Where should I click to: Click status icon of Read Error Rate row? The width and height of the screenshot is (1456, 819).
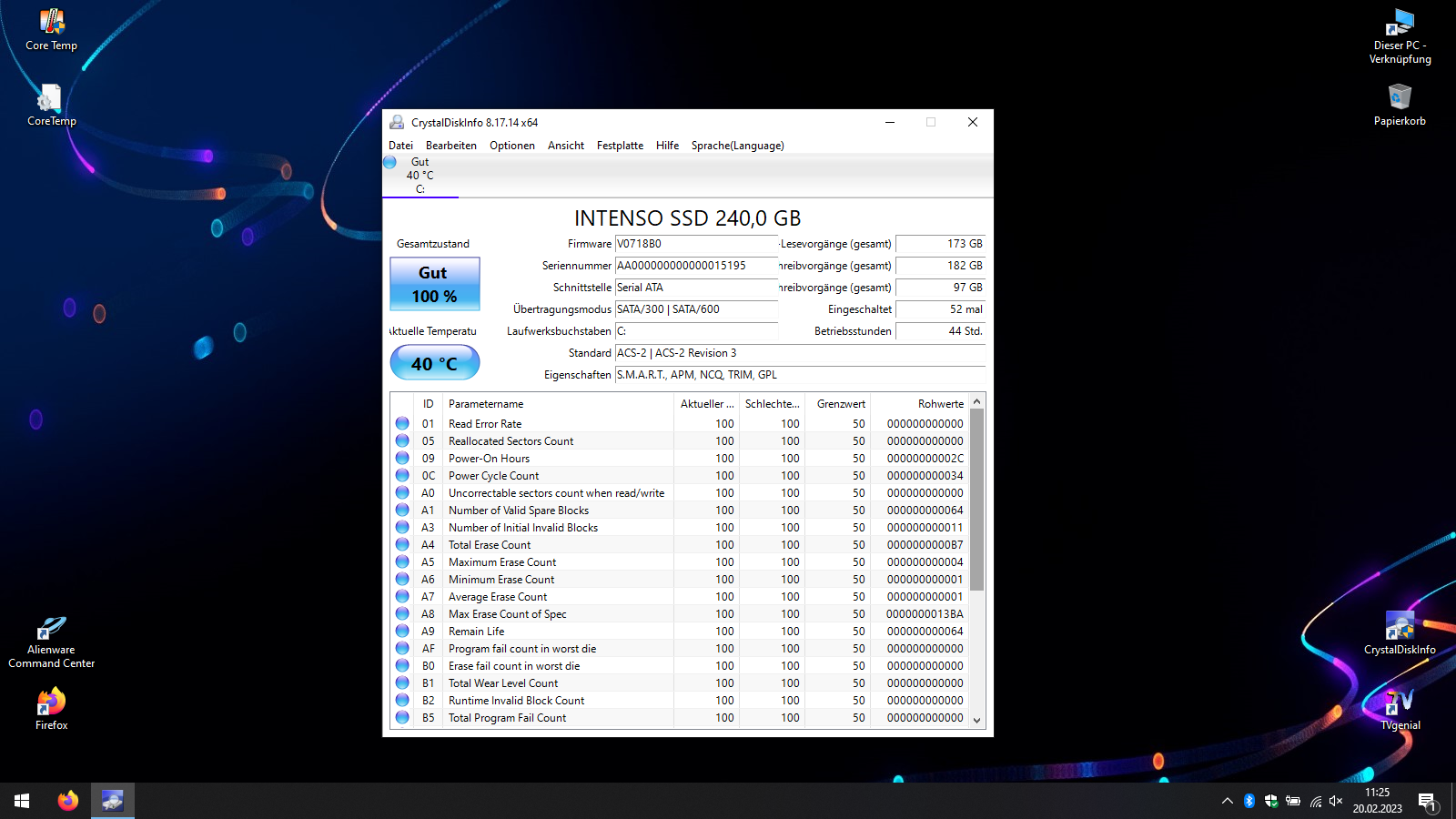pos(402,423)
